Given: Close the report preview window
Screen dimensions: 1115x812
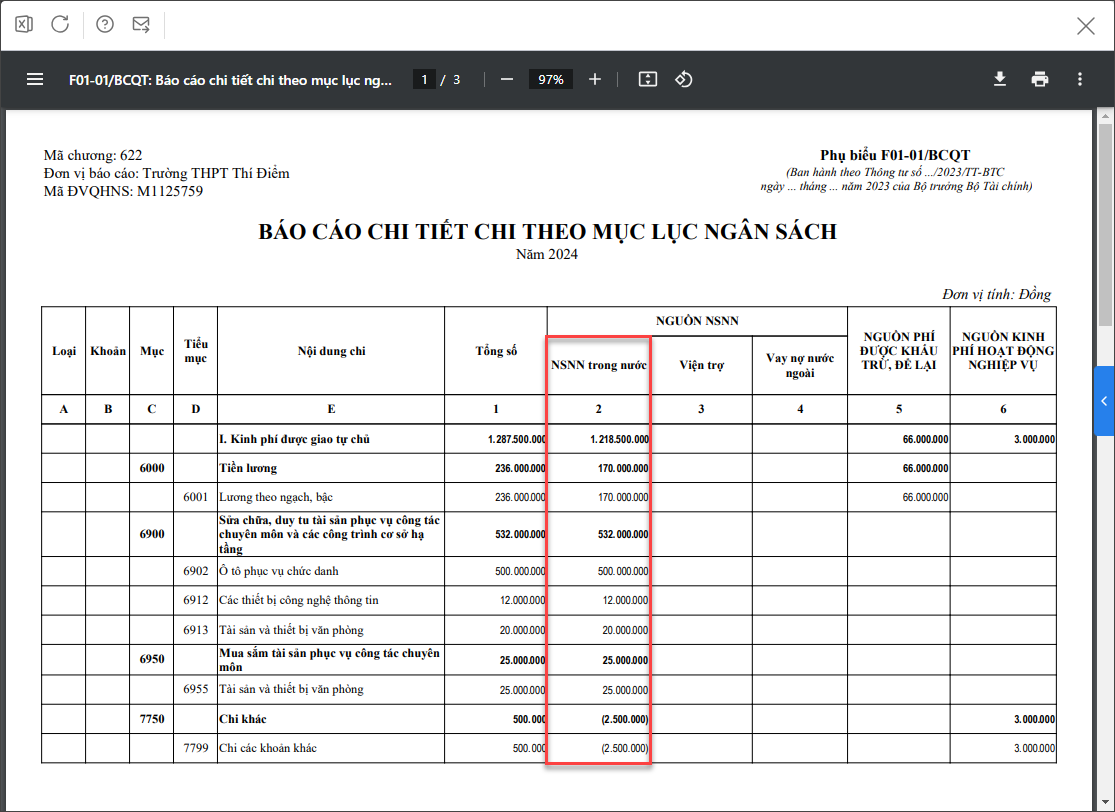Looking at the screenshot, I should point(1086,26).
